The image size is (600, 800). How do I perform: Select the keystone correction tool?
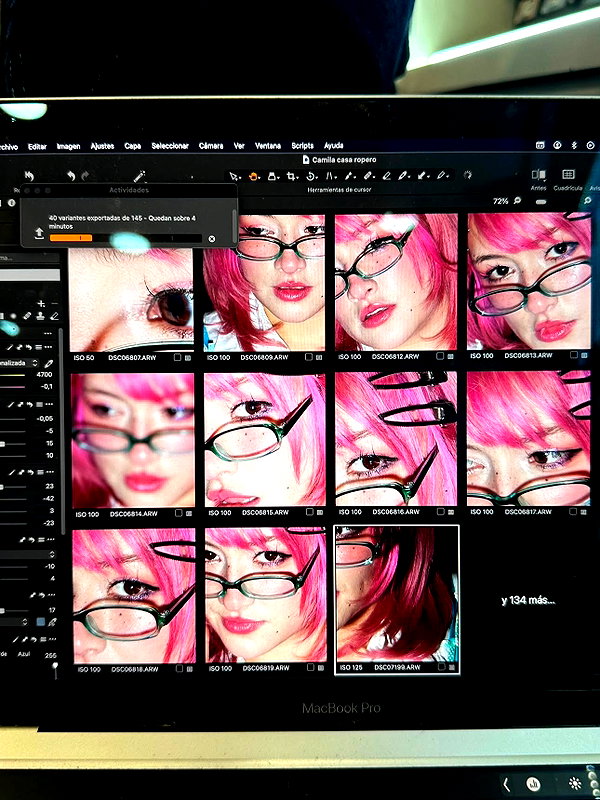(329, 177)
